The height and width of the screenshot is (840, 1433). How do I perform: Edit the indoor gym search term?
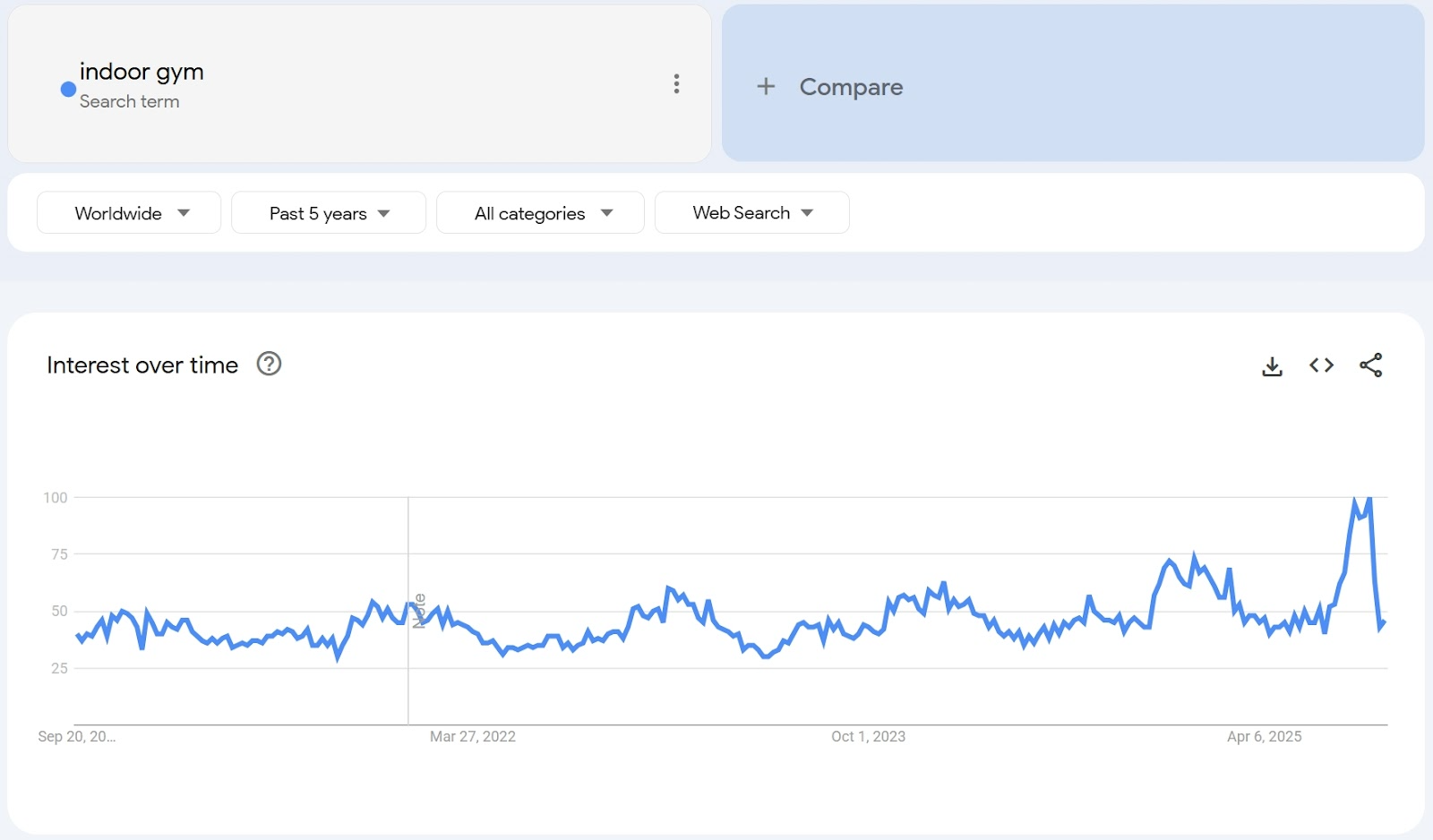click(142, 72)
